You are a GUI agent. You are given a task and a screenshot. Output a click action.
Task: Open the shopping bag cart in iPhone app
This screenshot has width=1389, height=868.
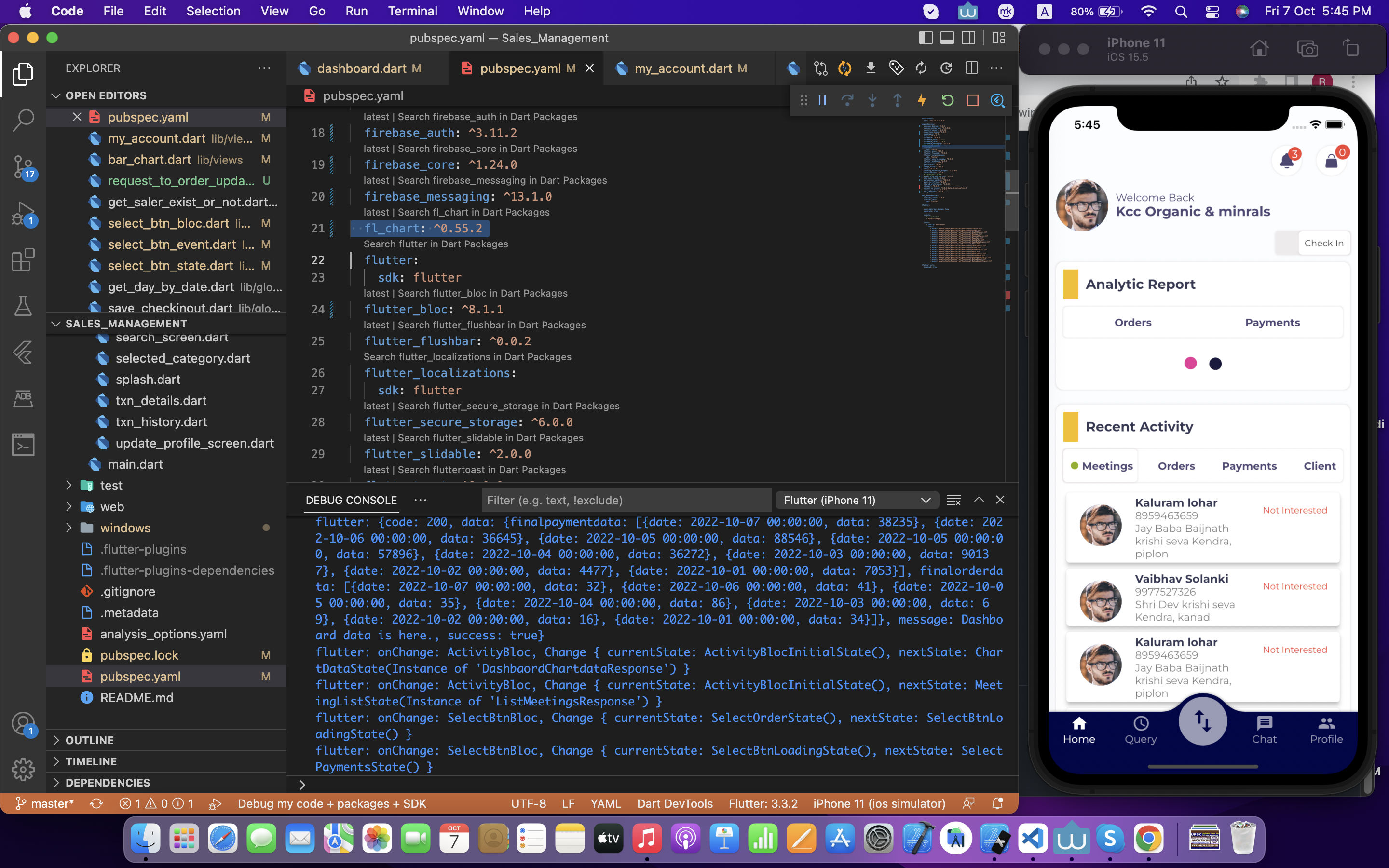coord(1332,162)
